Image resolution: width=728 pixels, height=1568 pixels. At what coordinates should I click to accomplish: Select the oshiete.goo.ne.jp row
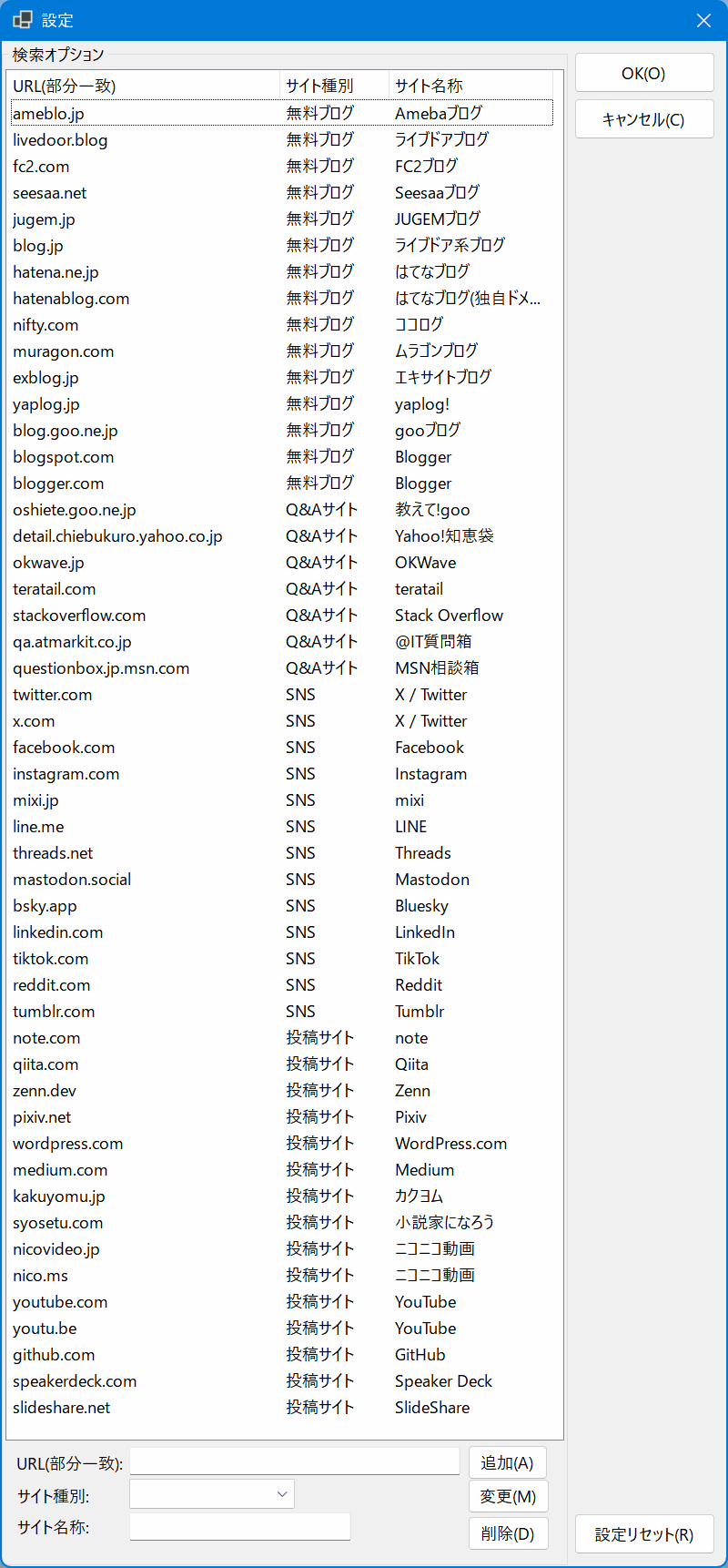click(x=281, y=509)
